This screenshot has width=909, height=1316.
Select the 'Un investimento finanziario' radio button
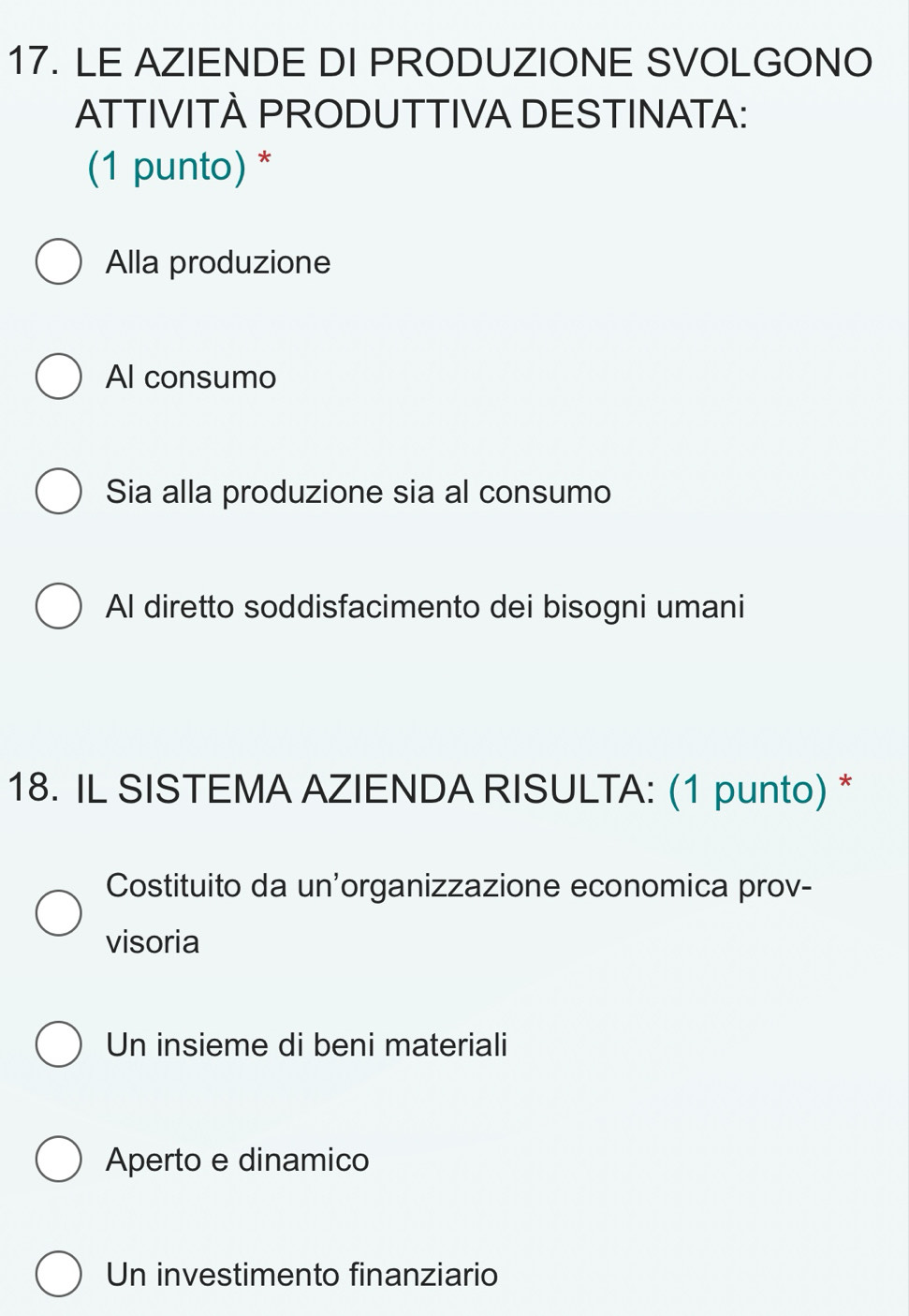pyautogui.click(x=58, y=1275)
